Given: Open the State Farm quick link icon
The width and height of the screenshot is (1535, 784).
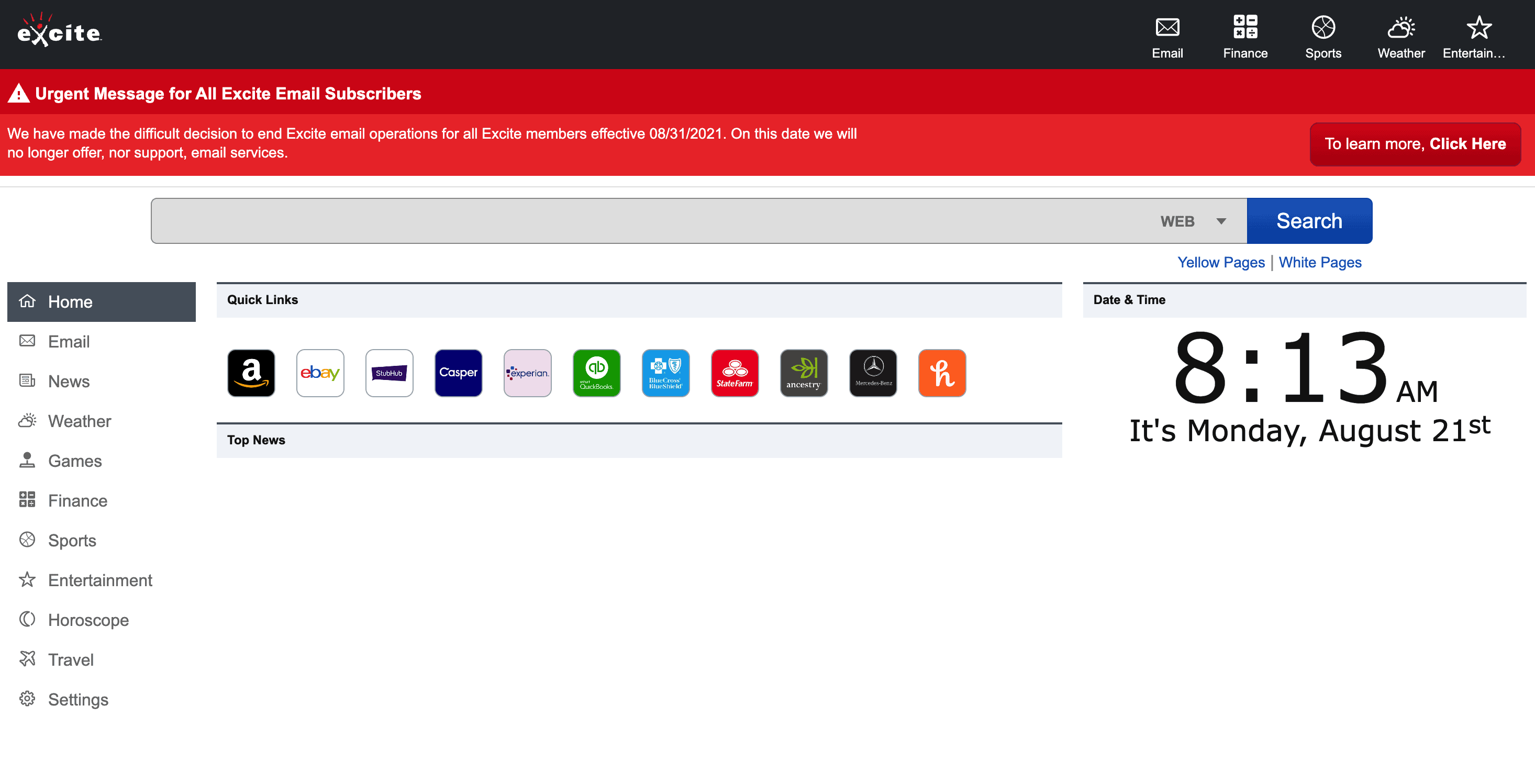Looking at the screenshot, I should click(x=735, y=373).
